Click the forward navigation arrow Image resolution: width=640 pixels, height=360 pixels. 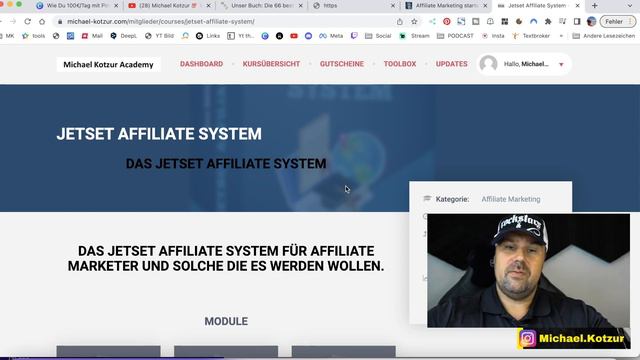(13, 22)
